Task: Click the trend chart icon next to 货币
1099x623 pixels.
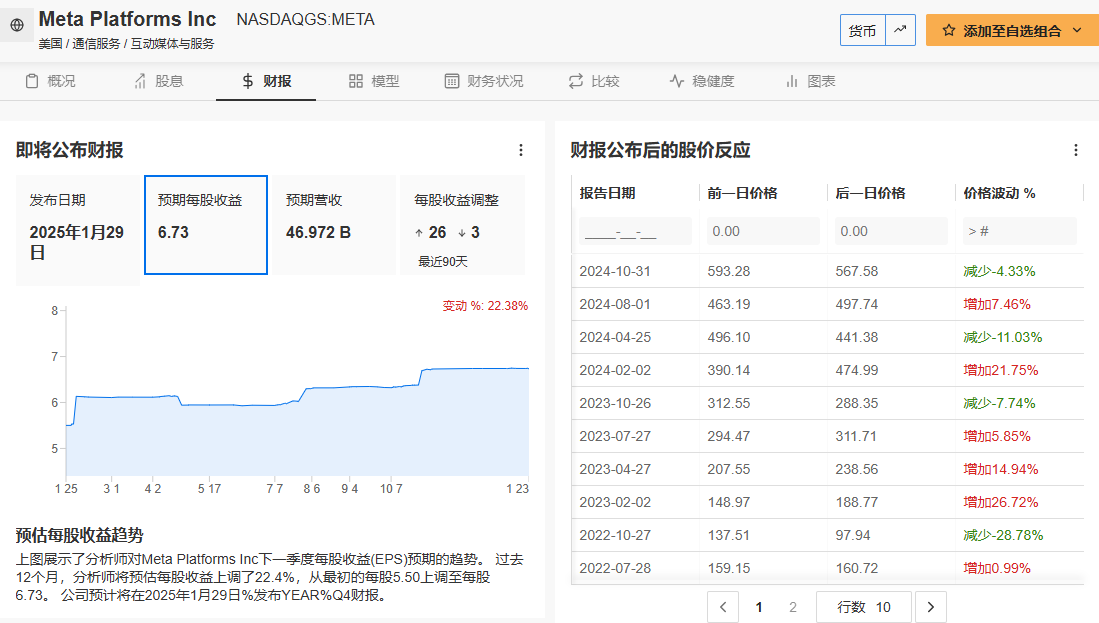Action: point(900,30)
